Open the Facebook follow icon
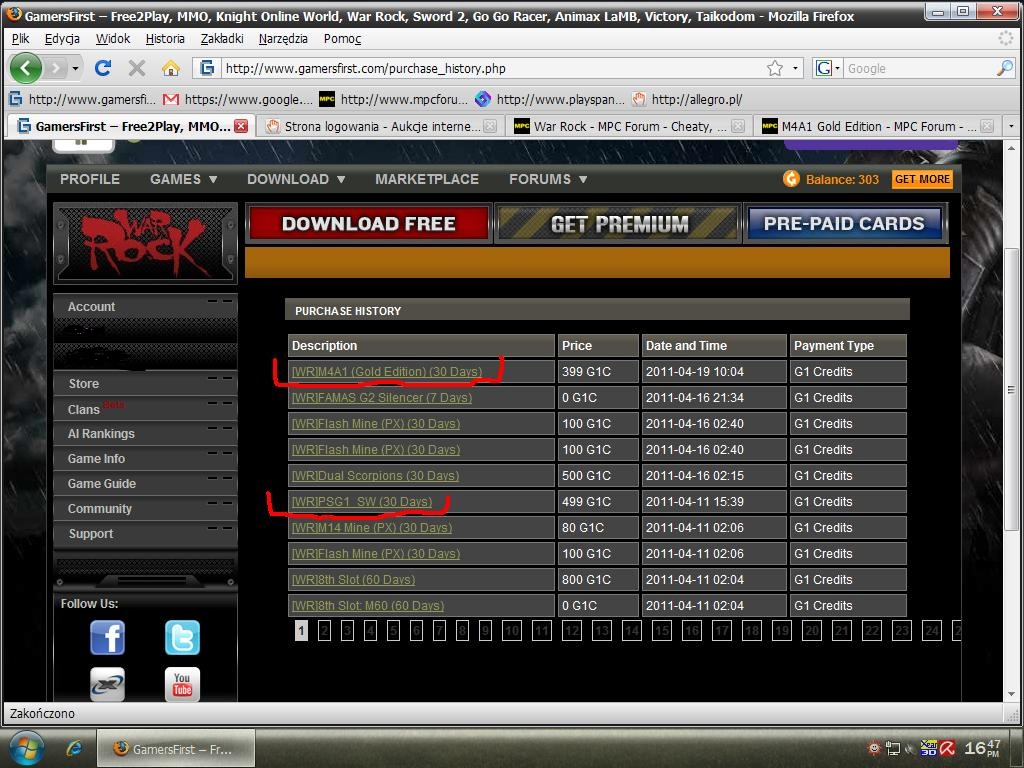 pos(107,637)
